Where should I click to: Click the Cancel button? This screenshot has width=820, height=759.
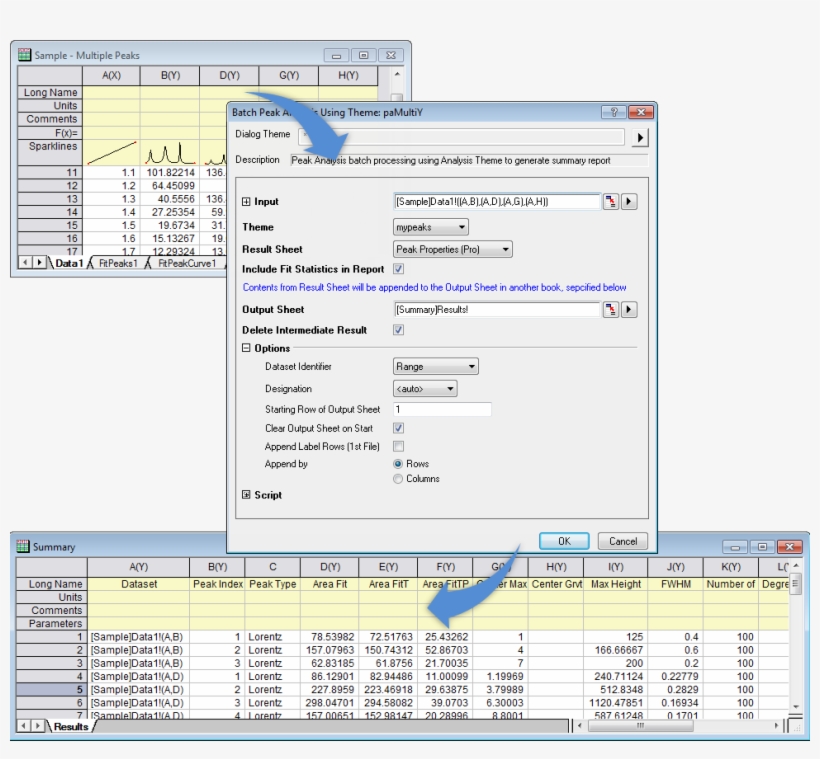click(623, 541)
